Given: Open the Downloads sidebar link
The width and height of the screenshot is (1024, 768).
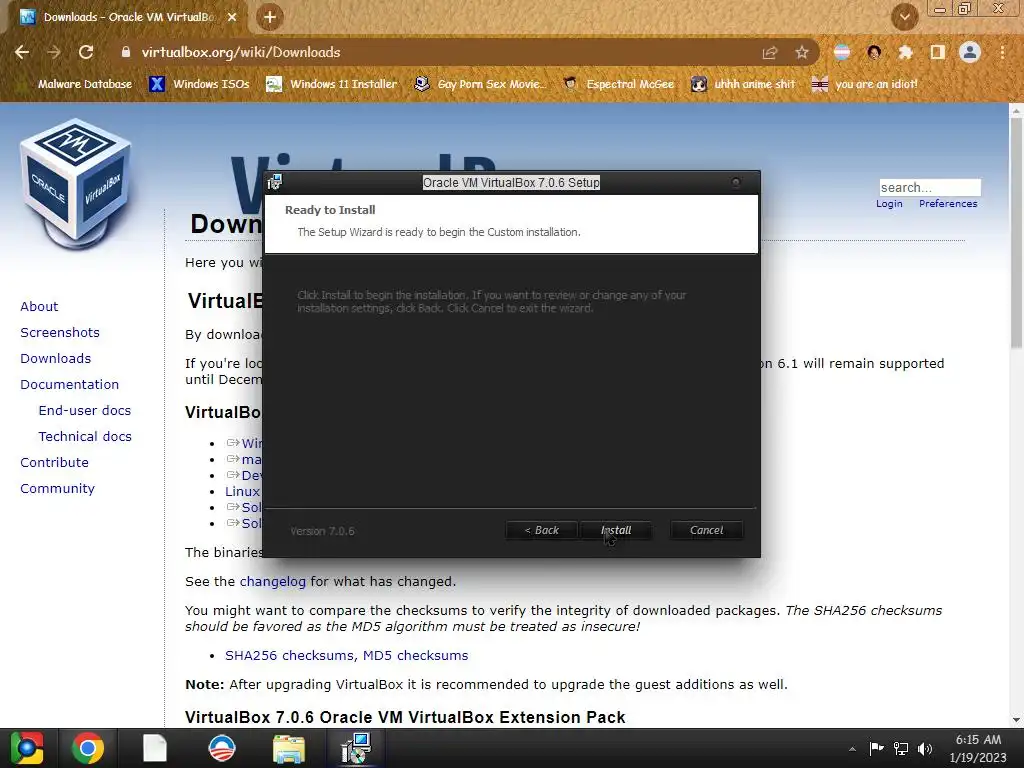Looking at the screenshot, I should pyautogui.click(x=56, y=359).
